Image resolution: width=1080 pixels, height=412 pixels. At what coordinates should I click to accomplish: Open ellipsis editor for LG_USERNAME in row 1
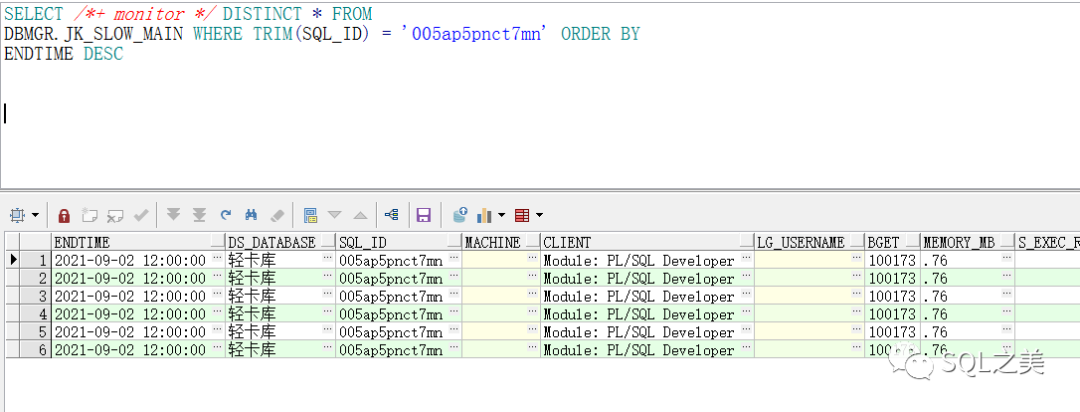tap(858, 258)
